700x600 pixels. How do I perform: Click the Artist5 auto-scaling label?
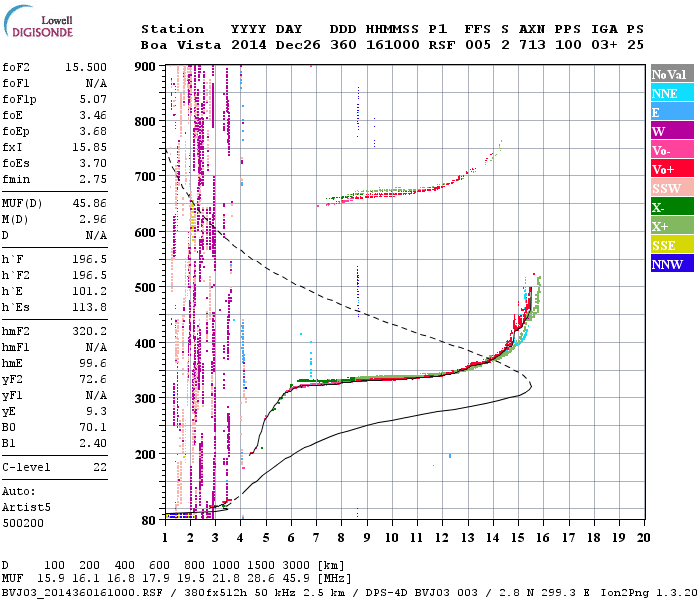pyautogui.click(x=26, y=508)
